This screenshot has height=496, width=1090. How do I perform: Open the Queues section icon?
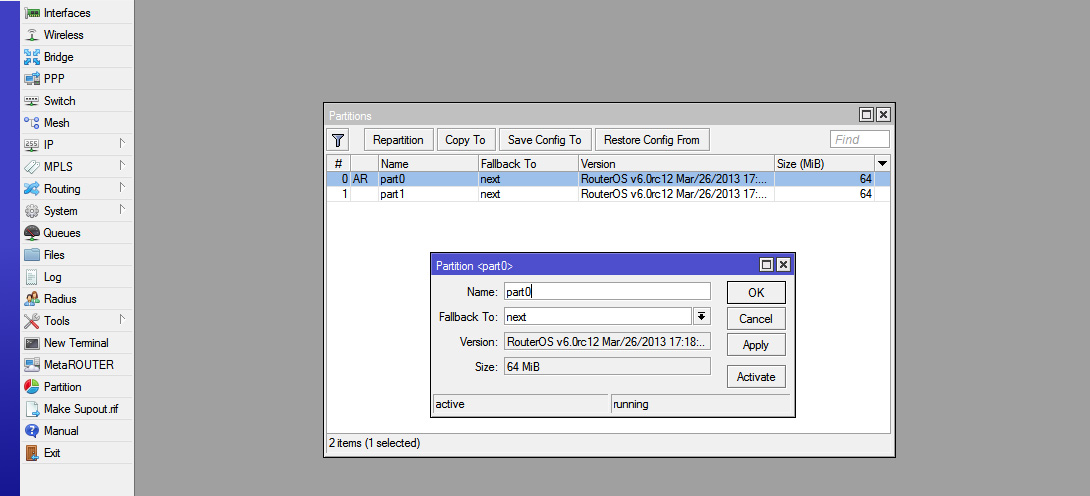click(32, 233)
